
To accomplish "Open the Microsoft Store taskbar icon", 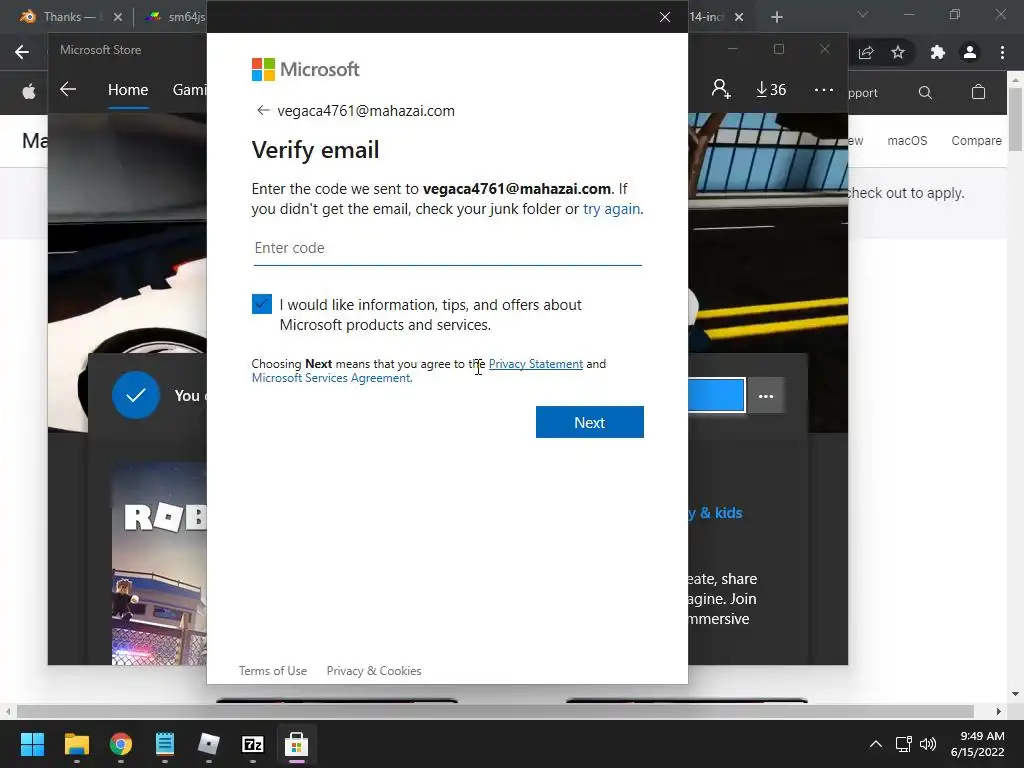I will [296, 744].
